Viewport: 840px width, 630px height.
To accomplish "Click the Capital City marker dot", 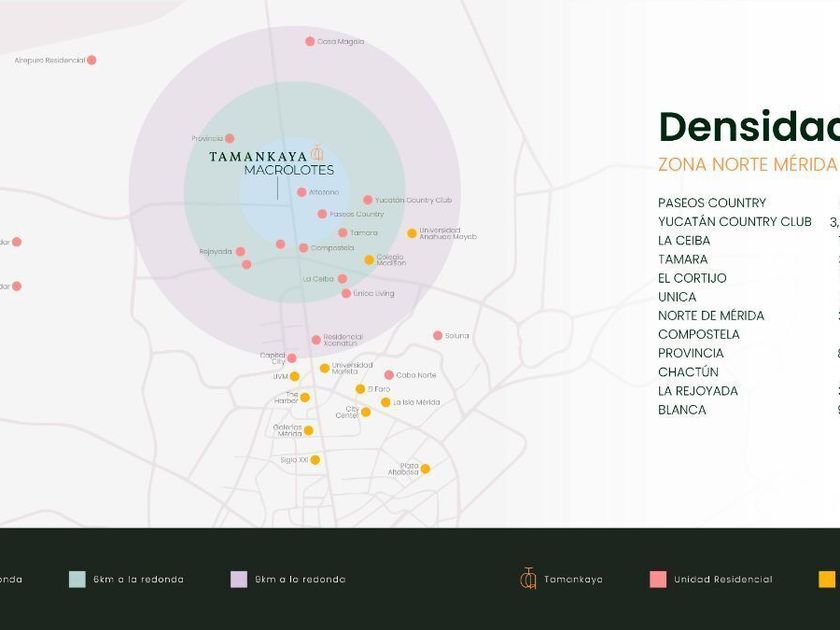I will [292, 358].
